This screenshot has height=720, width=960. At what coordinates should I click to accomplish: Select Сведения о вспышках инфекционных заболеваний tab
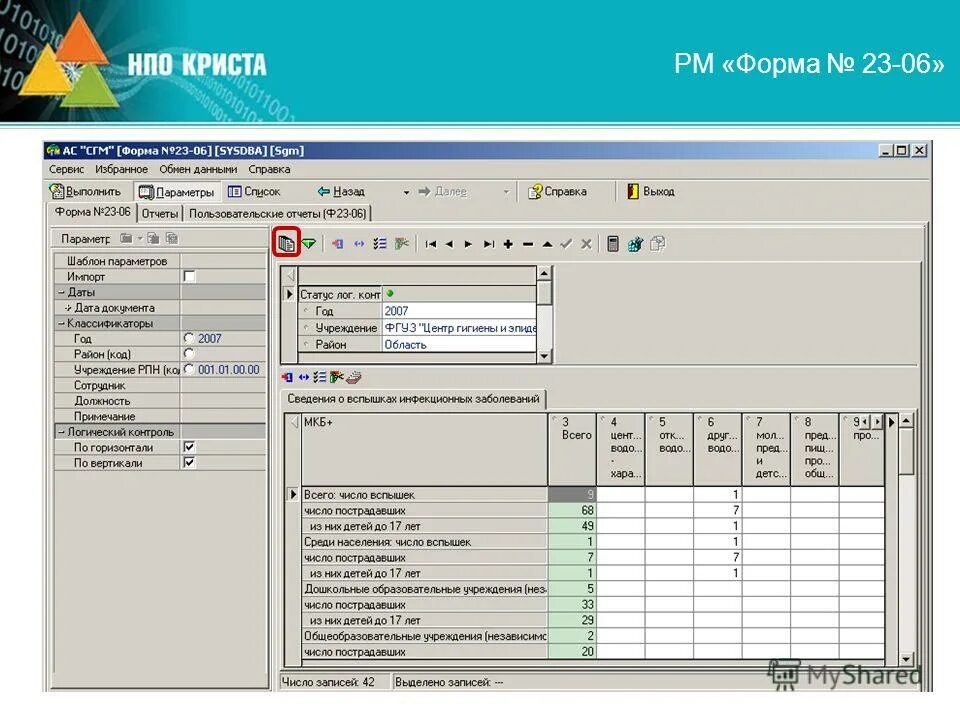(413, 399)
